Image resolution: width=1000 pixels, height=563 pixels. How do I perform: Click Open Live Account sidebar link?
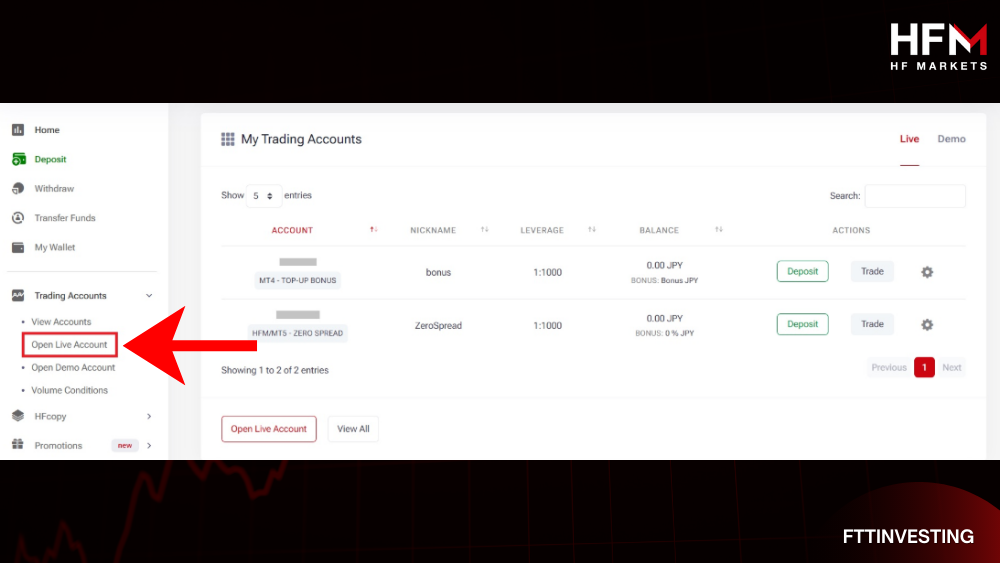pos(69,345)
